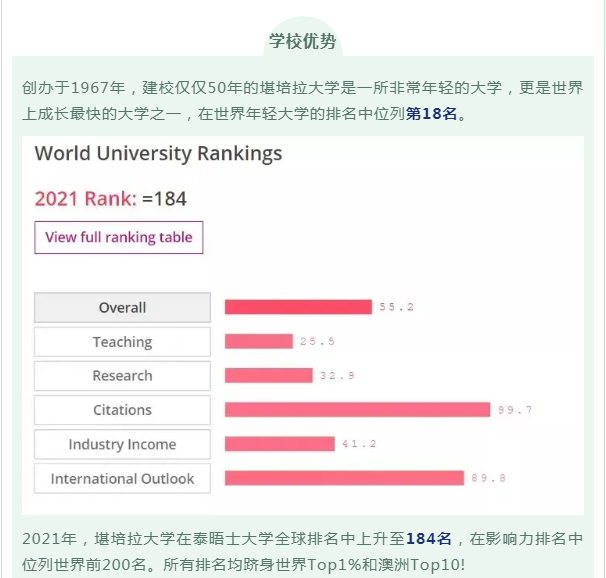Choose the Industry Income tab
Image resolution: width=606 pixels, height=578 pixels.
[122, 444]
